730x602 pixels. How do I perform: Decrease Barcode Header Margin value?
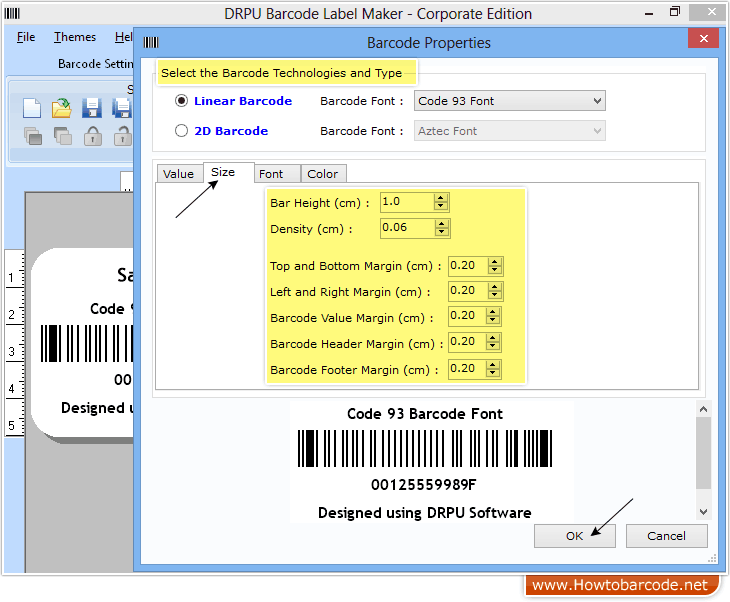[x=493, y=347]
